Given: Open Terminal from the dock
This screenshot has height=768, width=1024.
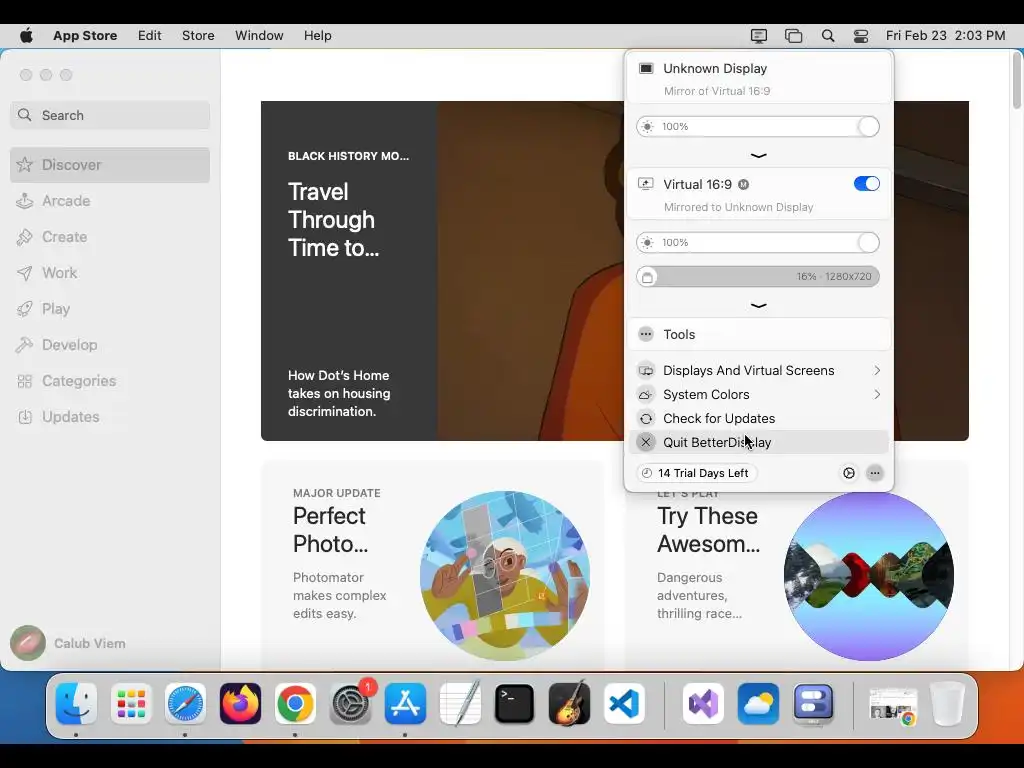Looking at the screenshot, I should coord(515,703).
